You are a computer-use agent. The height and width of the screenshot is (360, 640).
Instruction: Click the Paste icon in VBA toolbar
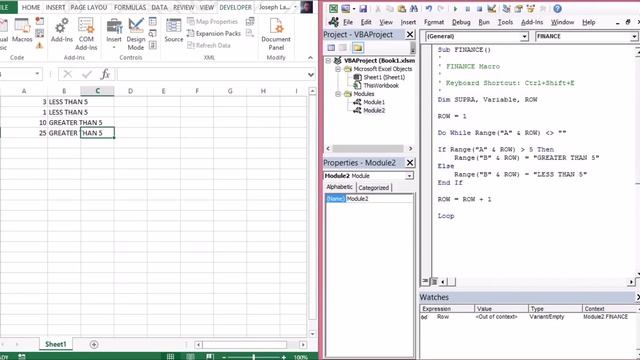(402, 8)
